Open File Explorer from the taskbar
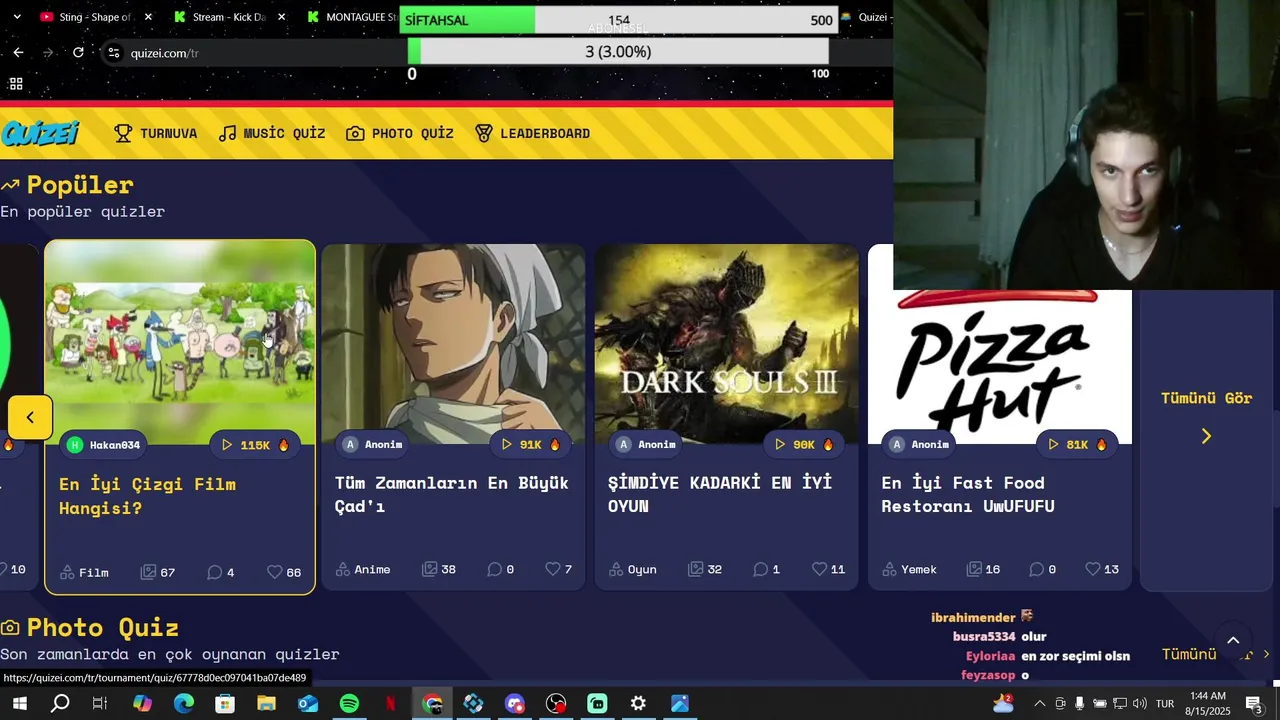1280x720 pixels. click(x=266, y=704)
